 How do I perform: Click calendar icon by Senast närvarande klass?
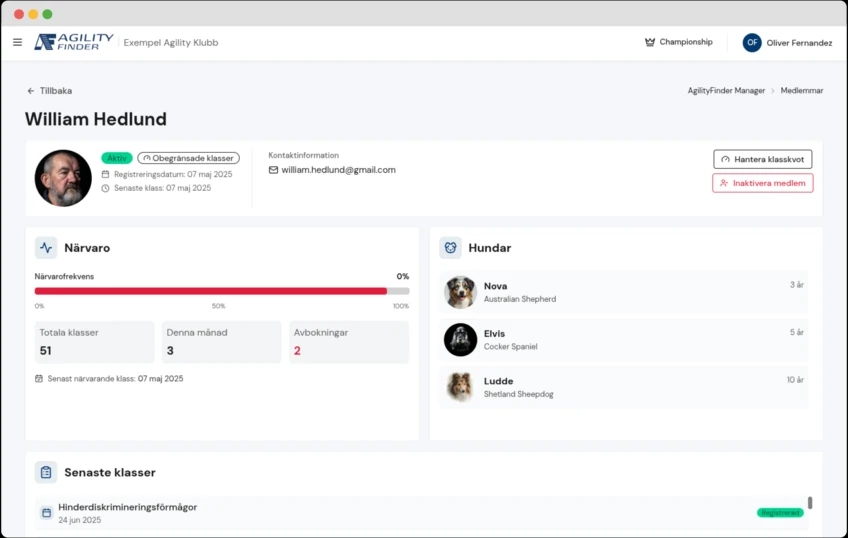tap(39, 378)
